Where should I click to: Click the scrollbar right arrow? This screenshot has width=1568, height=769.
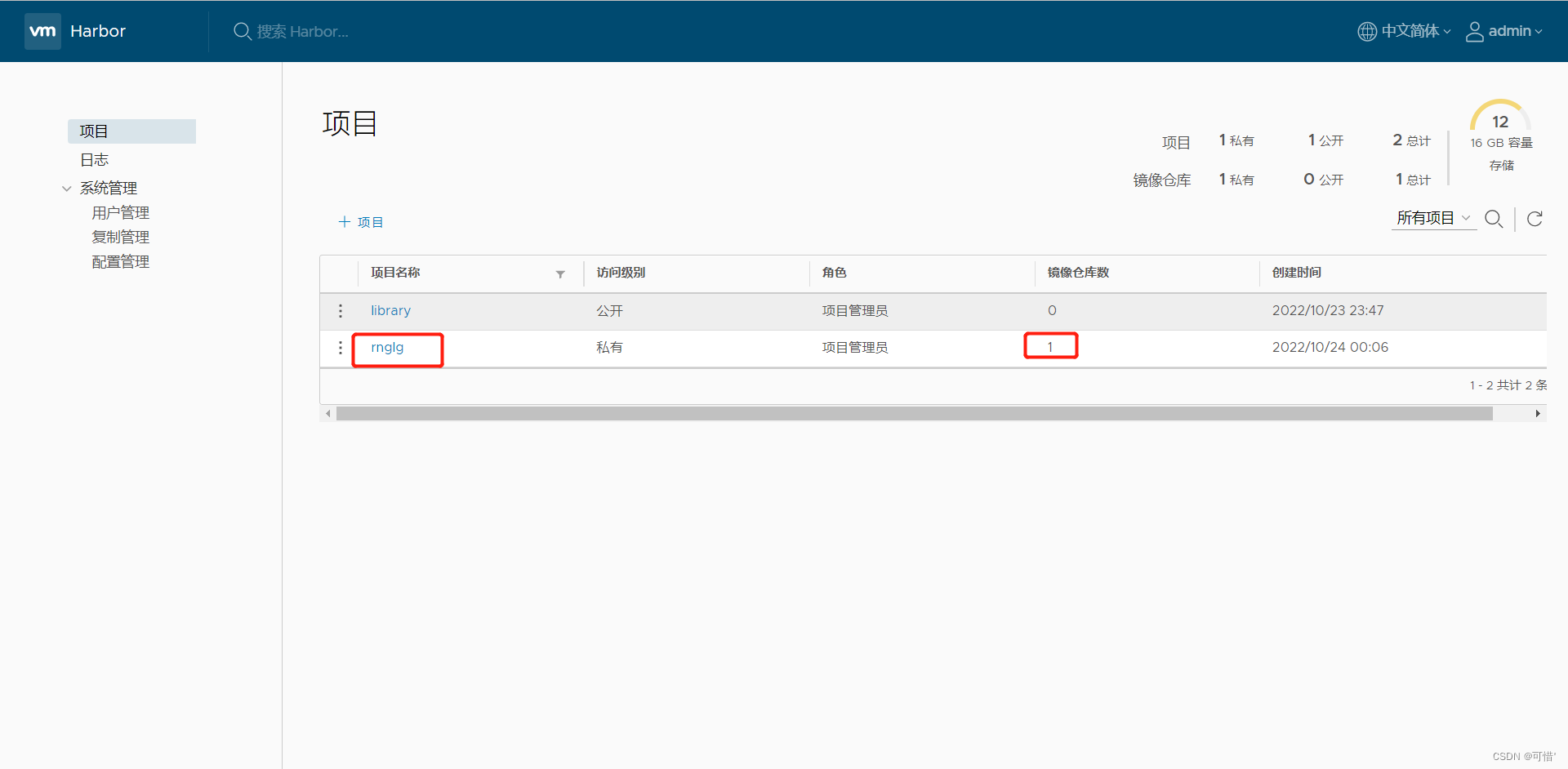pos(1538,414)
